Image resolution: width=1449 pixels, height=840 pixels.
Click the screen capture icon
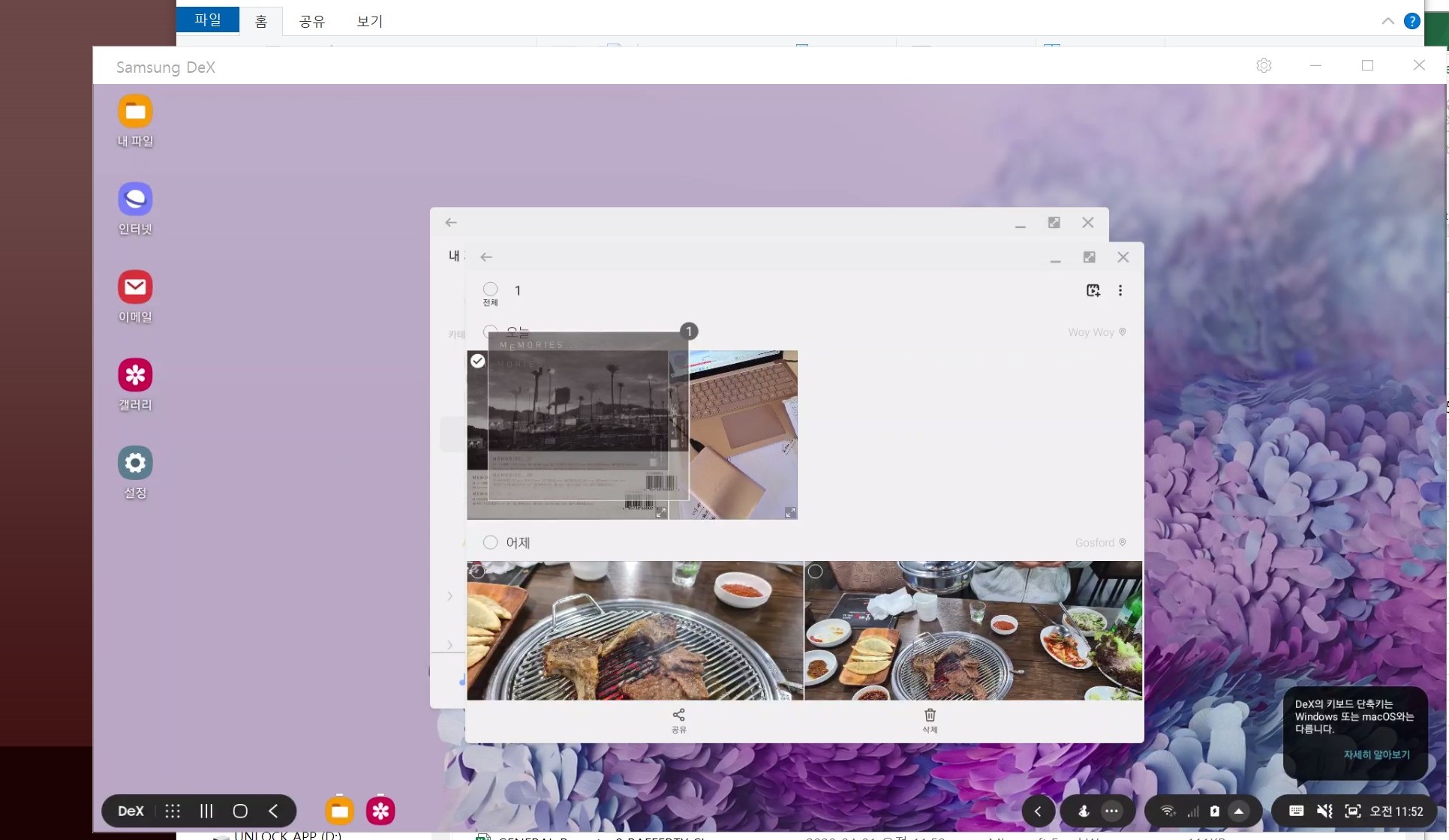point(1352,811)
